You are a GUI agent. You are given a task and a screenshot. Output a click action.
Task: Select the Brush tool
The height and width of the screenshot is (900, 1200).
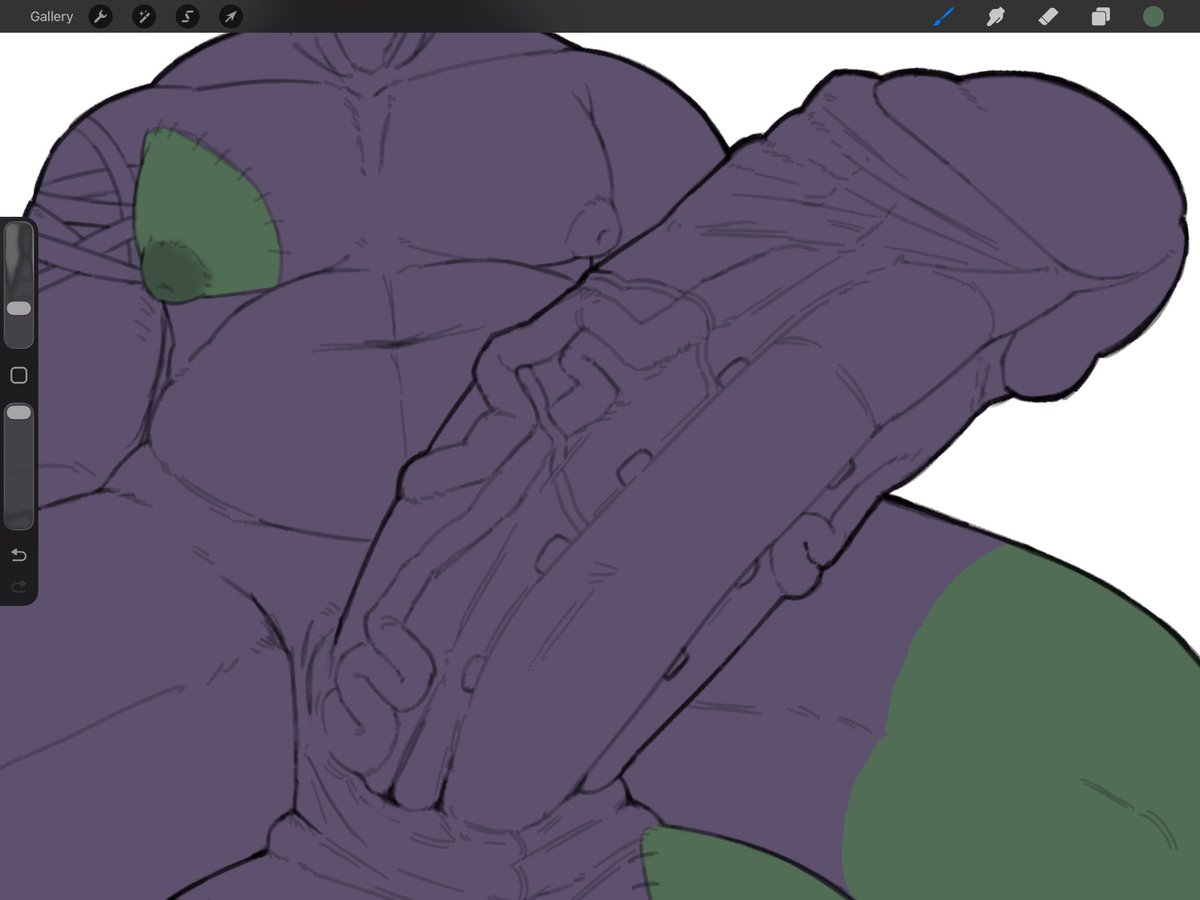click(943, 16)
